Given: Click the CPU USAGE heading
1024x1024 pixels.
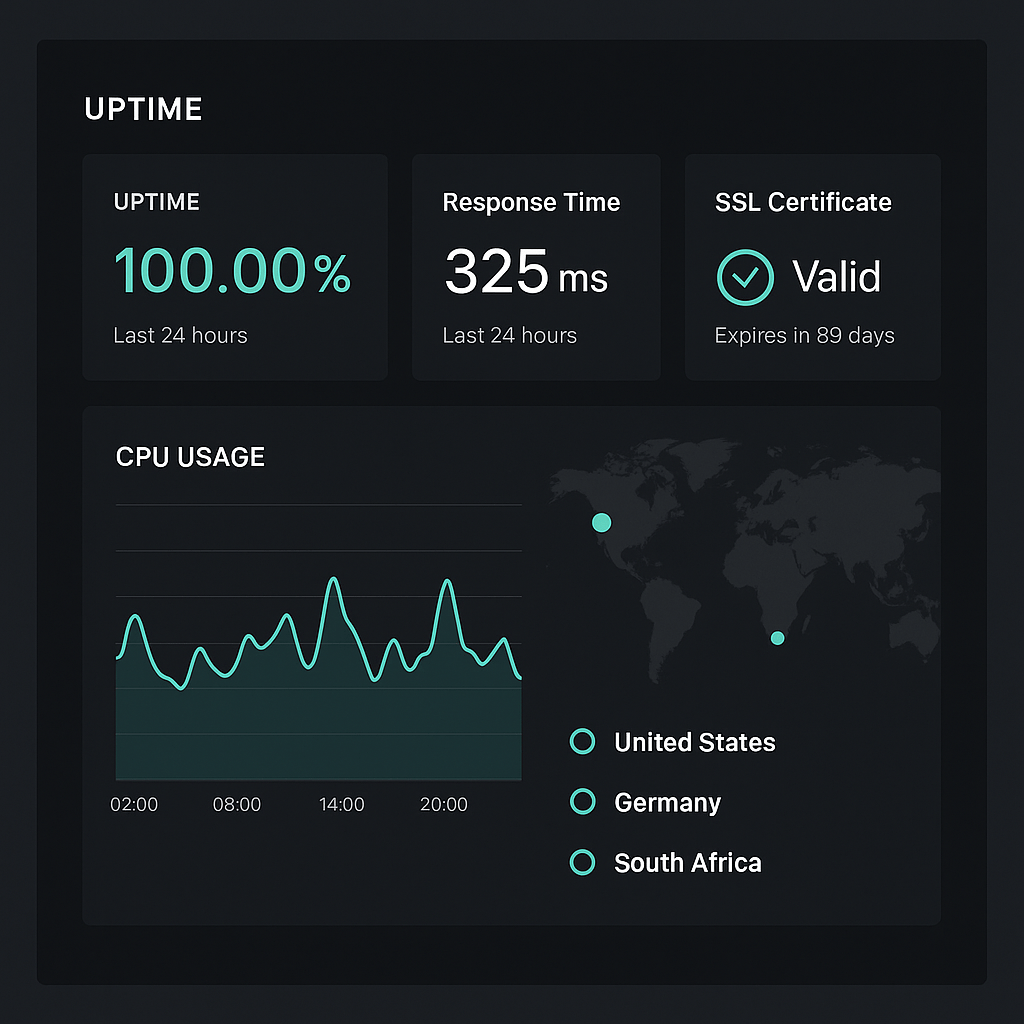Looking at the screenshot, I should point(190,457).
